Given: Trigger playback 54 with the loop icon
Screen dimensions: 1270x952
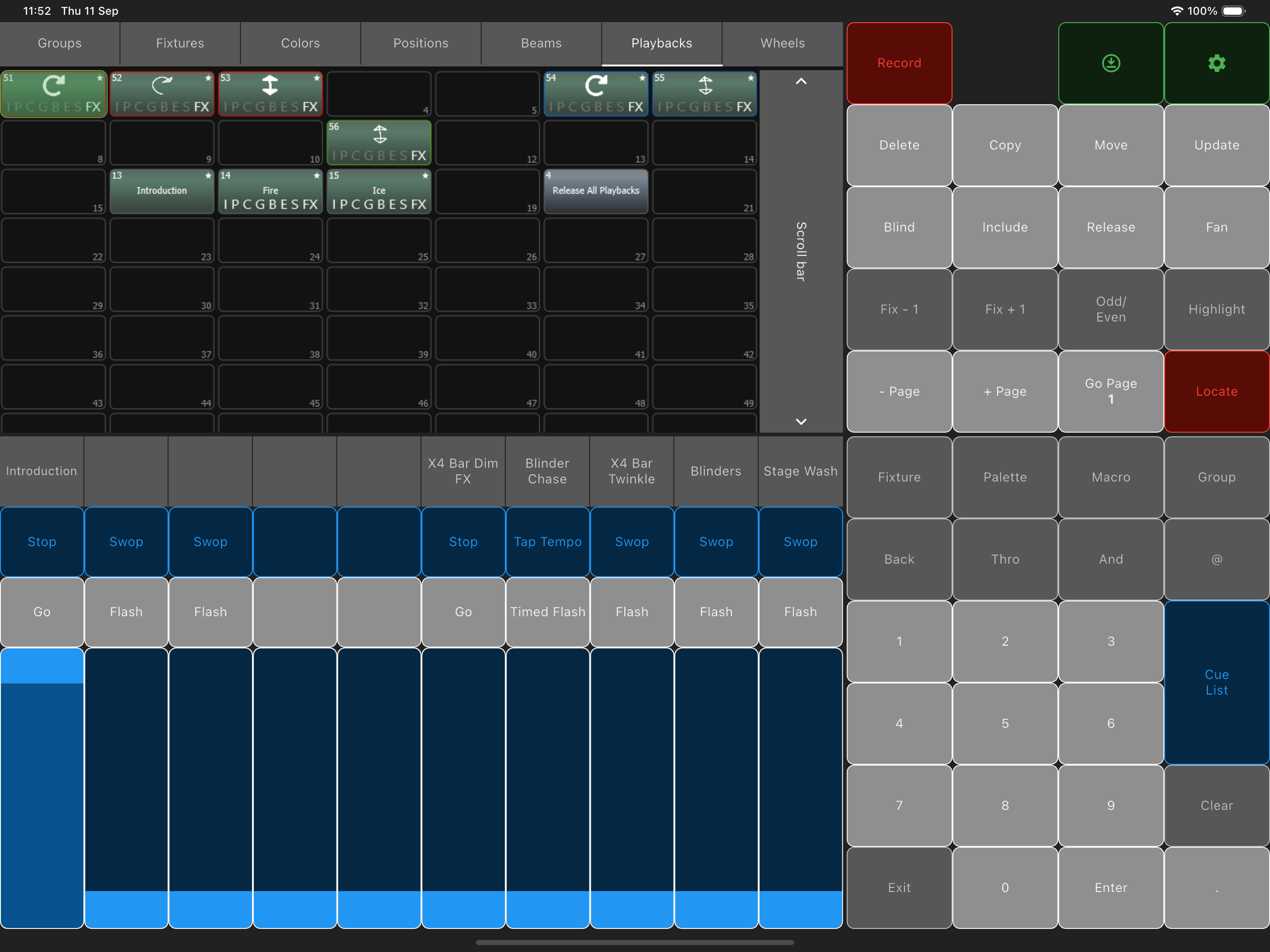Looking at the screenshot, I should click(x=596, y=94).
